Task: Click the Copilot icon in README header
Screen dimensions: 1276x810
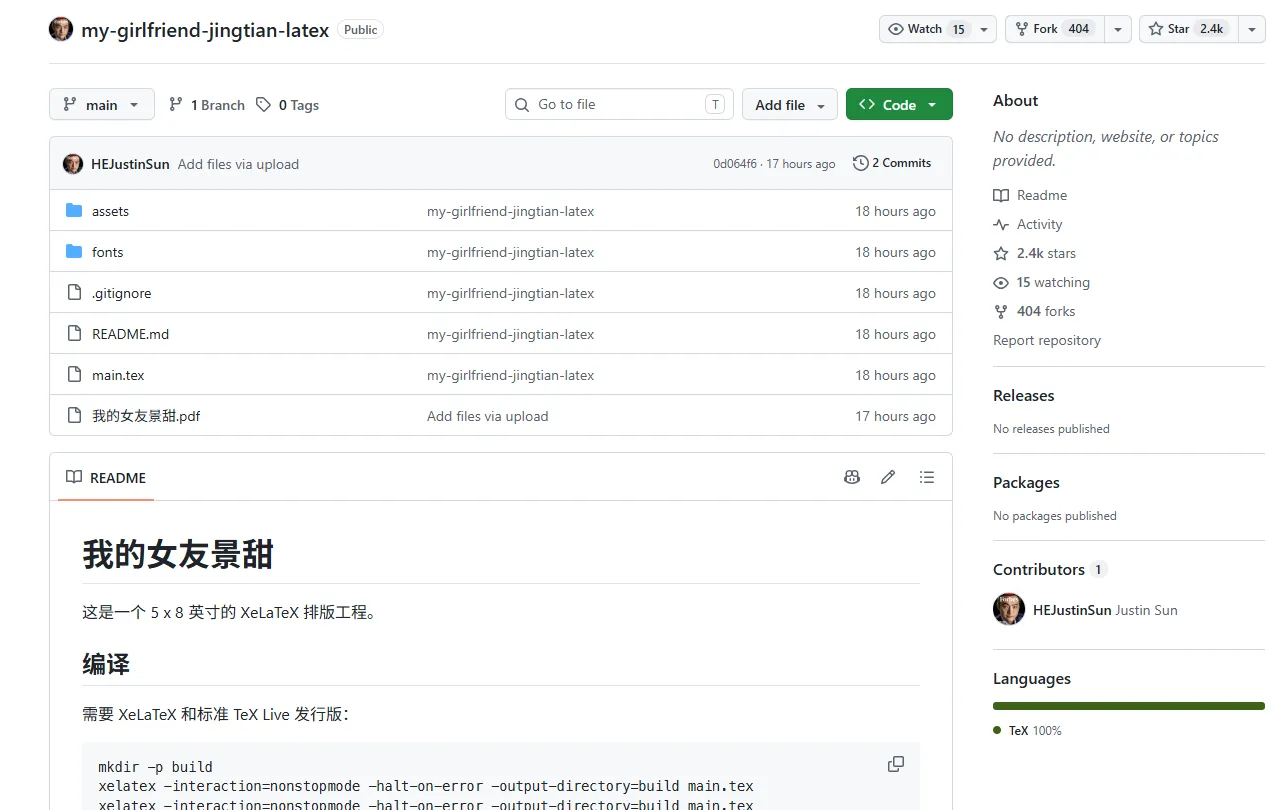Action: (x=852, y=477)
